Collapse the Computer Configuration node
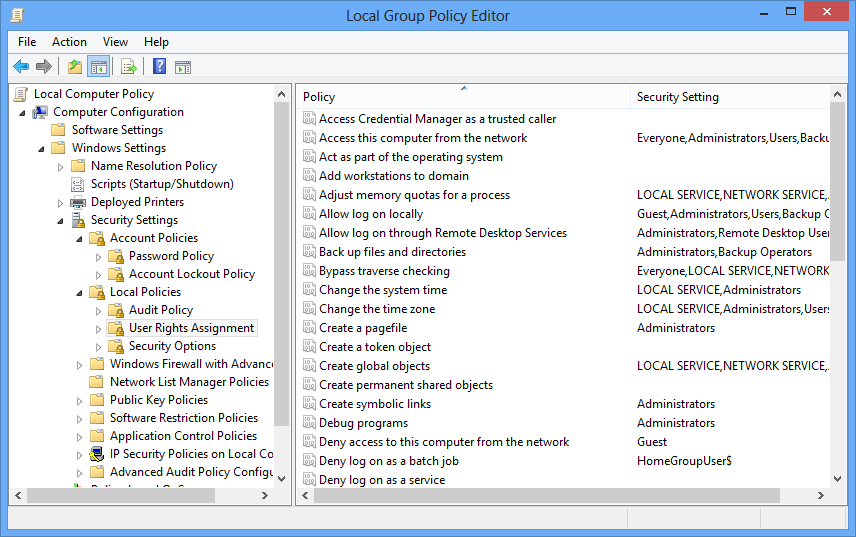Viewport: 856px width, 537px height. pos(22,112)
